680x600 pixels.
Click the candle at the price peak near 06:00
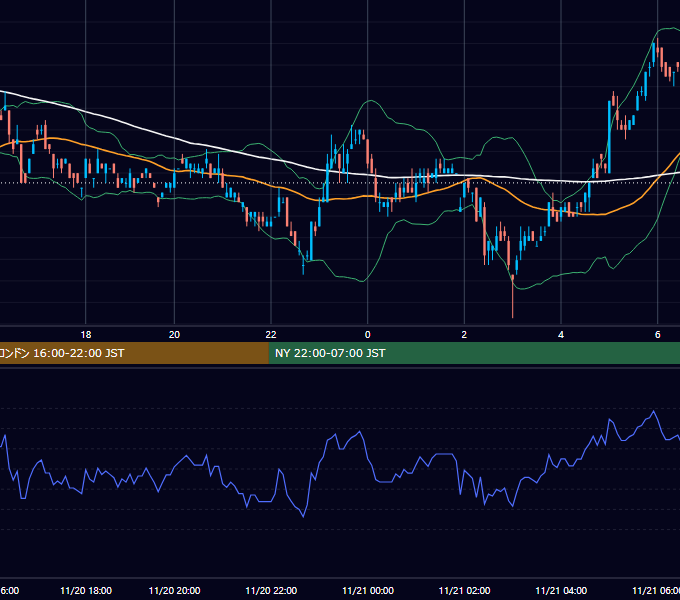(x=657, y=50)
